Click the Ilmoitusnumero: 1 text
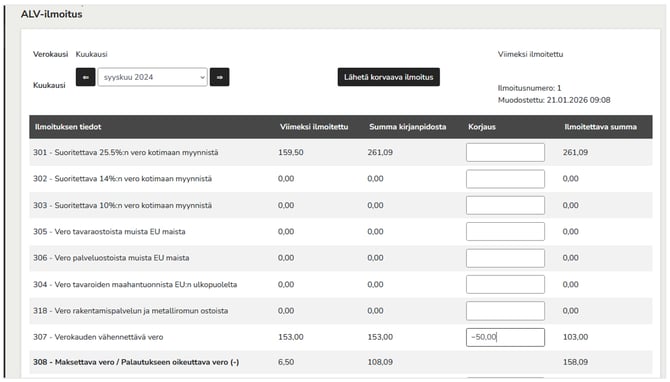Image resolution: width=670 pixels, height=382 pixels. pyautogui.click(x=529, y=88)
